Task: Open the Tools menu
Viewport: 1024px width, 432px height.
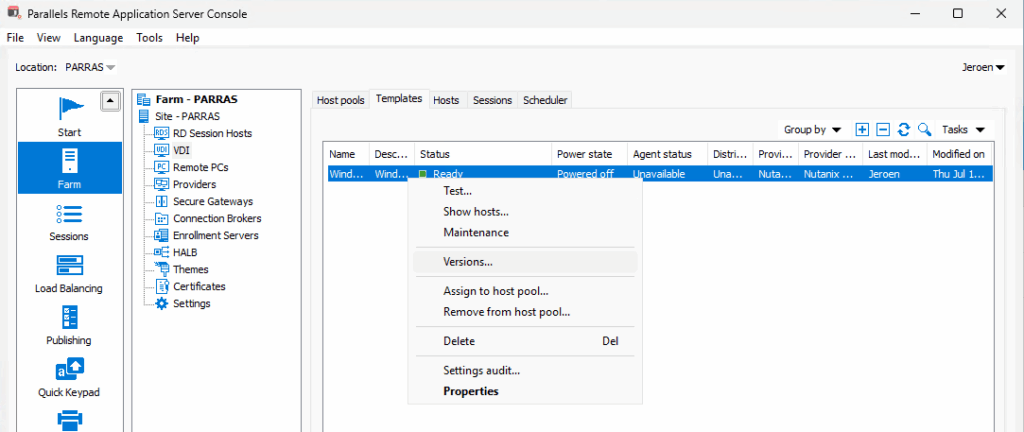Action: 150,38
